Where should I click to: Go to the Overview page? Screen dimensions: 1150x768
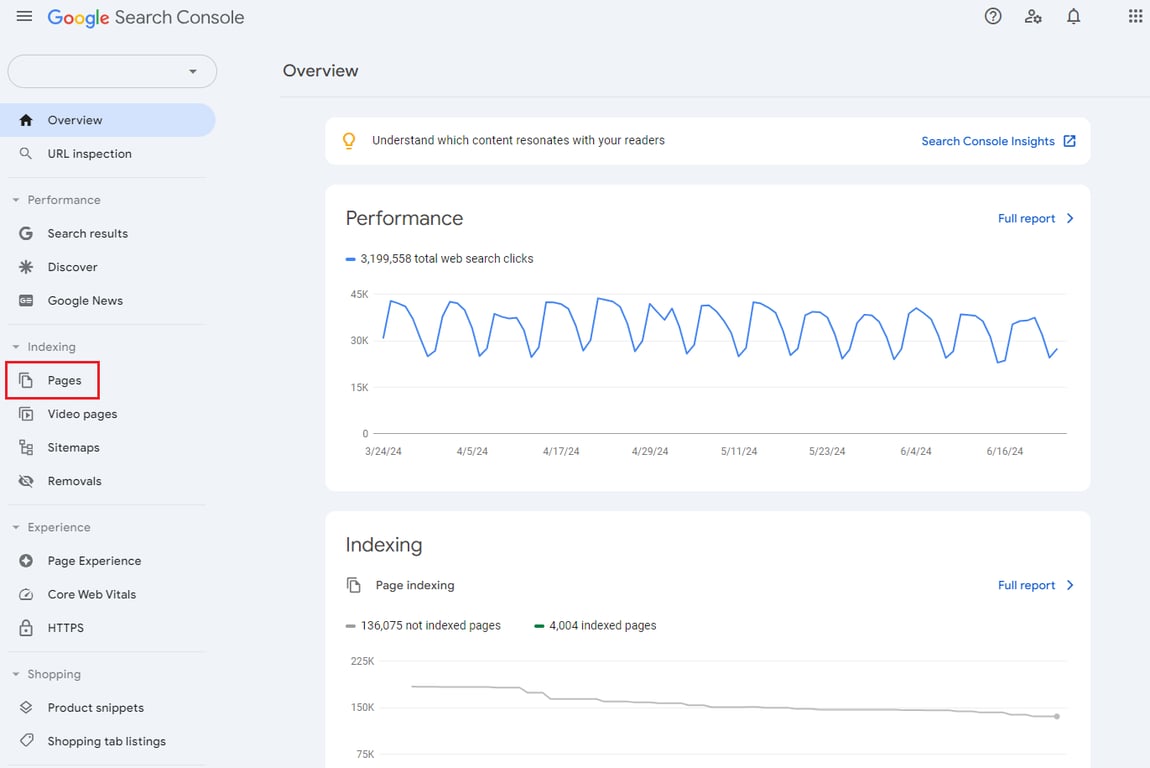[75, 119]
